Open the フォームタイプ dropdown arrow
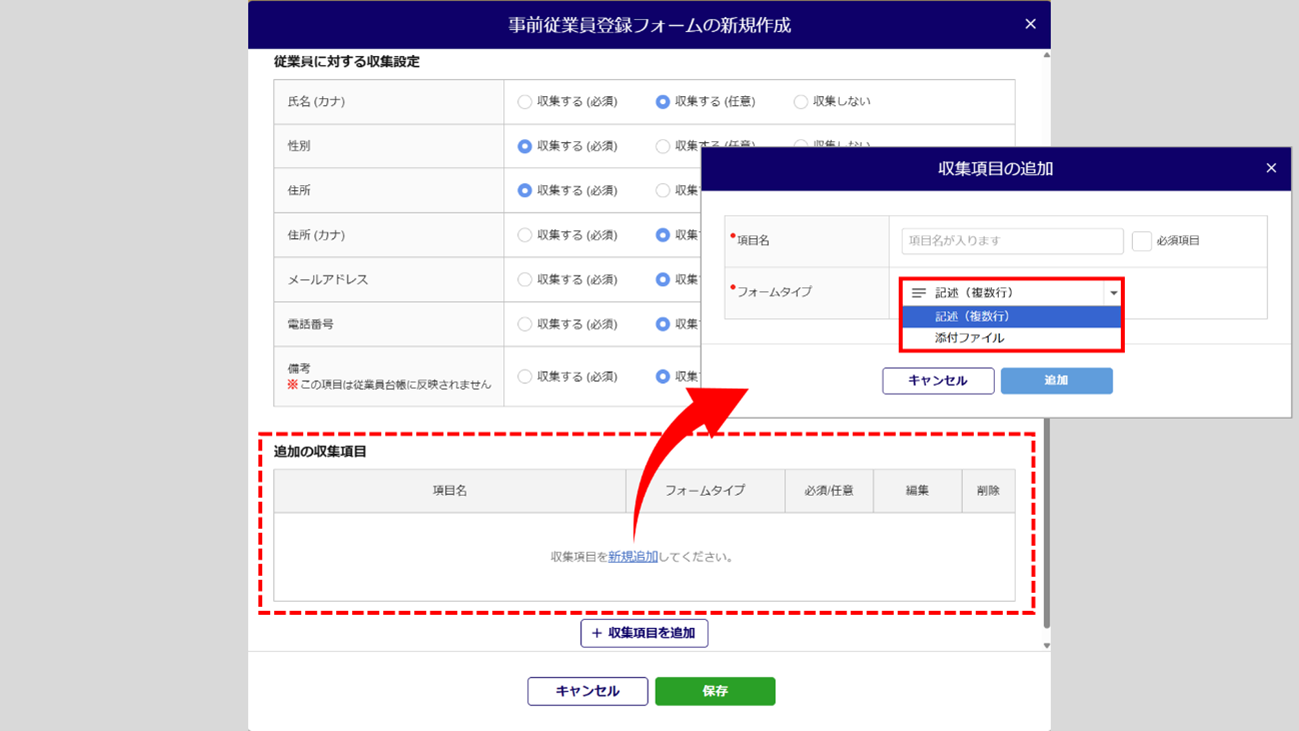Screen dimensions: 1299x731 pos(1113,293)
